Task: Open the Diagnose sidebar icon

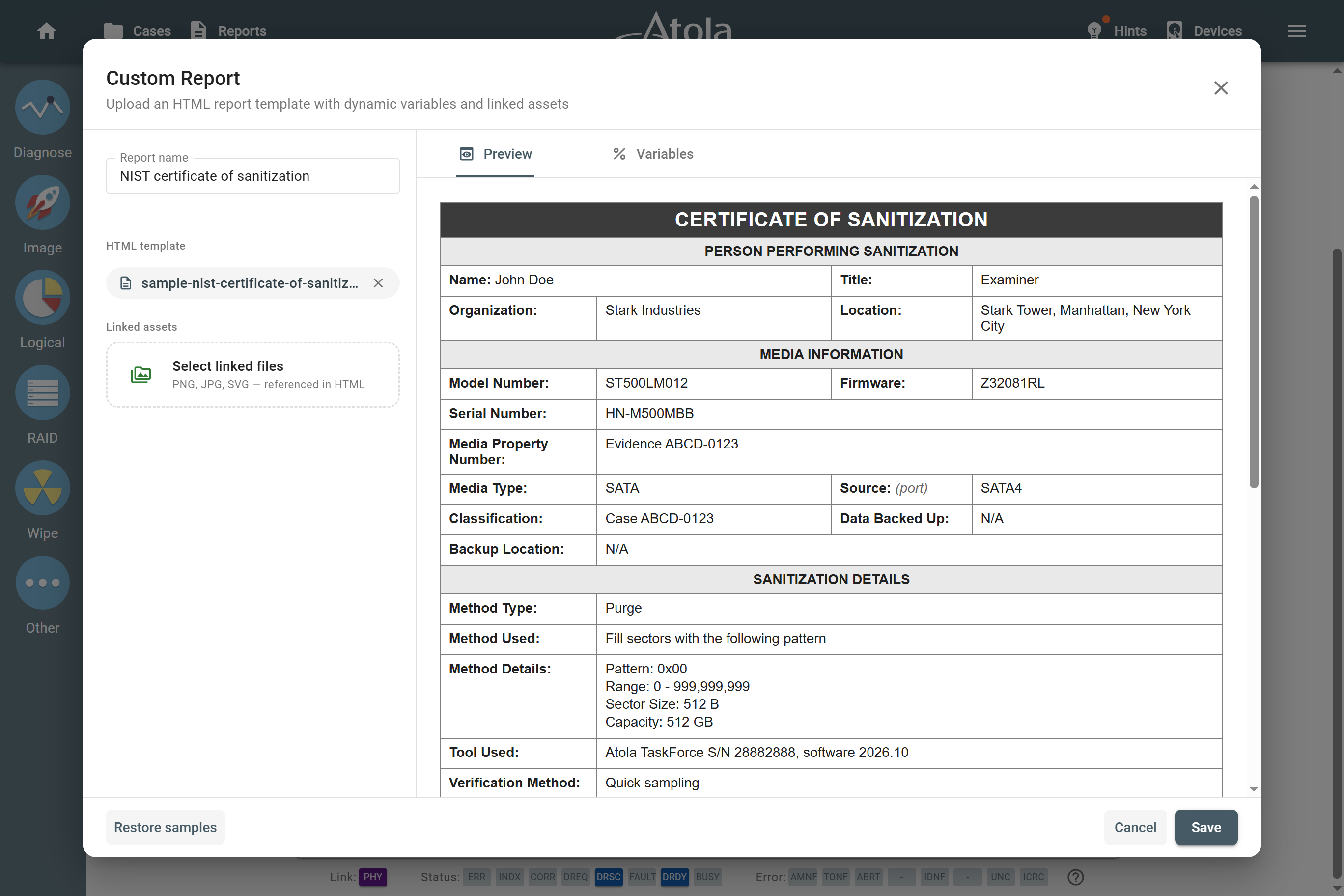Action: click(42, 107)
